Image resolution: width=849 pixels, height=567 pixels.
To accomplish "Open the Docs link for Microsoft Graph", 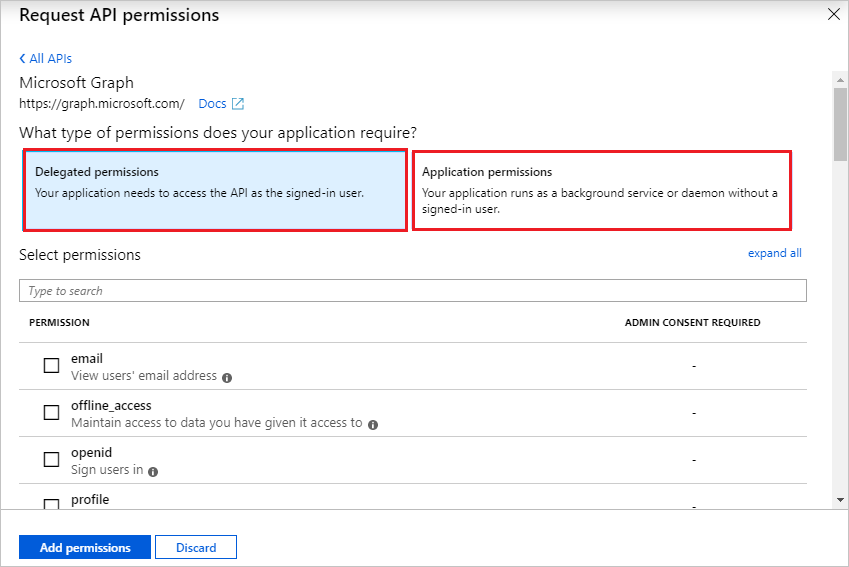I will coord(212,104).
